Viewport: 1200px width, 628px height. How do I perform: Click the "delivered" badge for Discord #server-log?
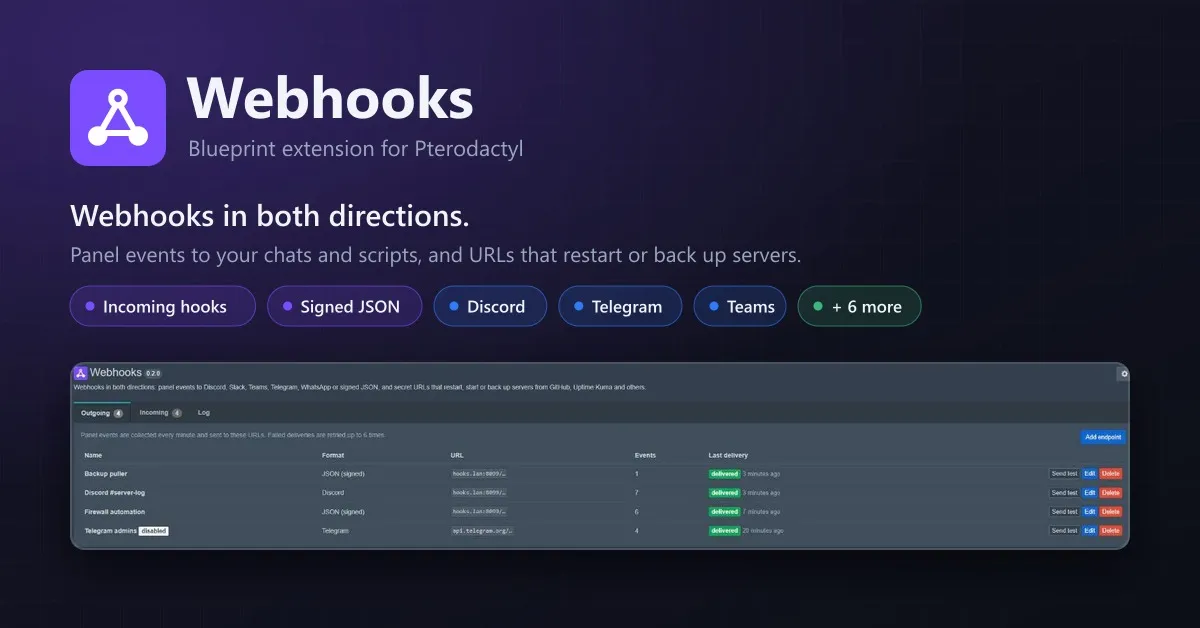[x=725, y=492]
